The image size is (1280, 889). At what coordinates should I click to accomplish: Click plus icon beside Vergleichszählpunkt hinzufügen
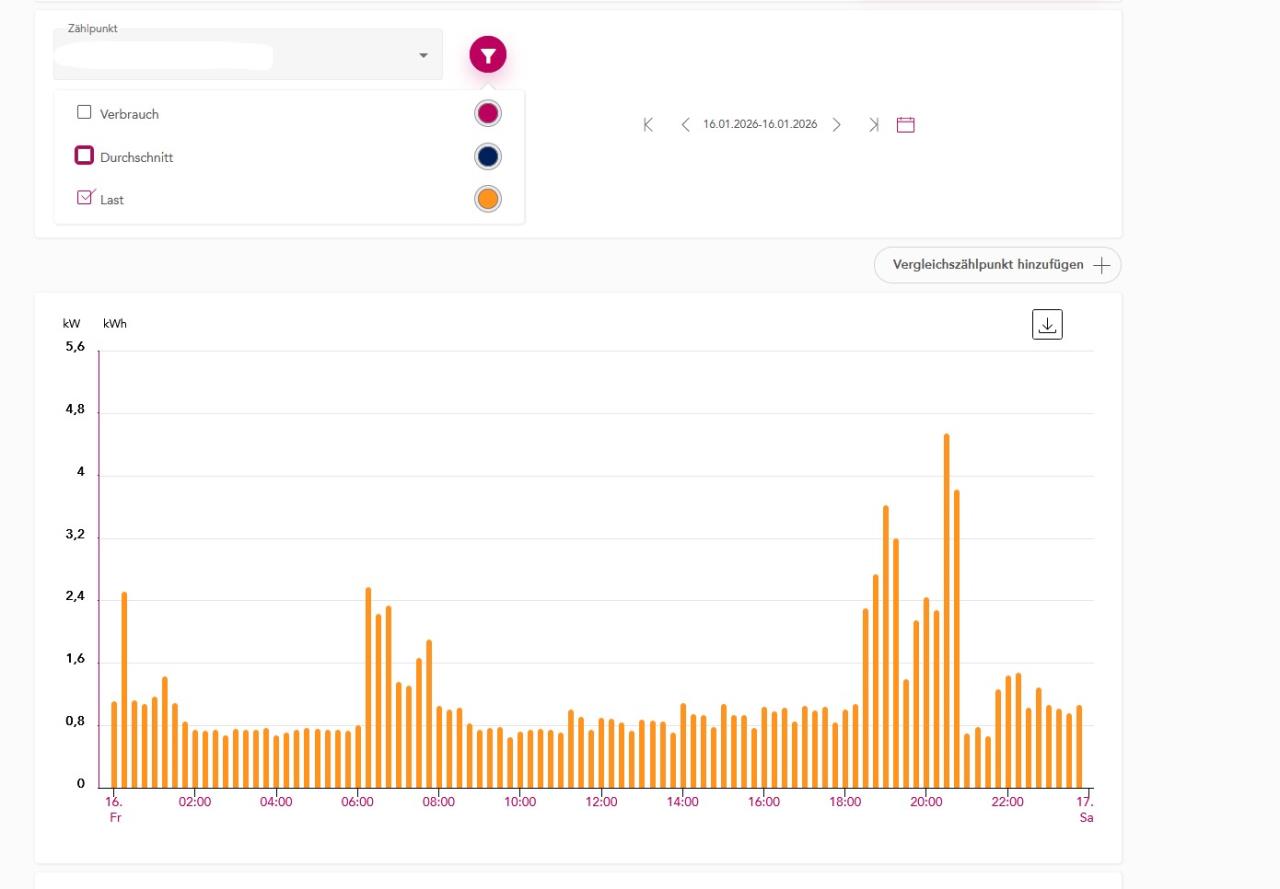pyautogui.click(x=1102, y=266)
